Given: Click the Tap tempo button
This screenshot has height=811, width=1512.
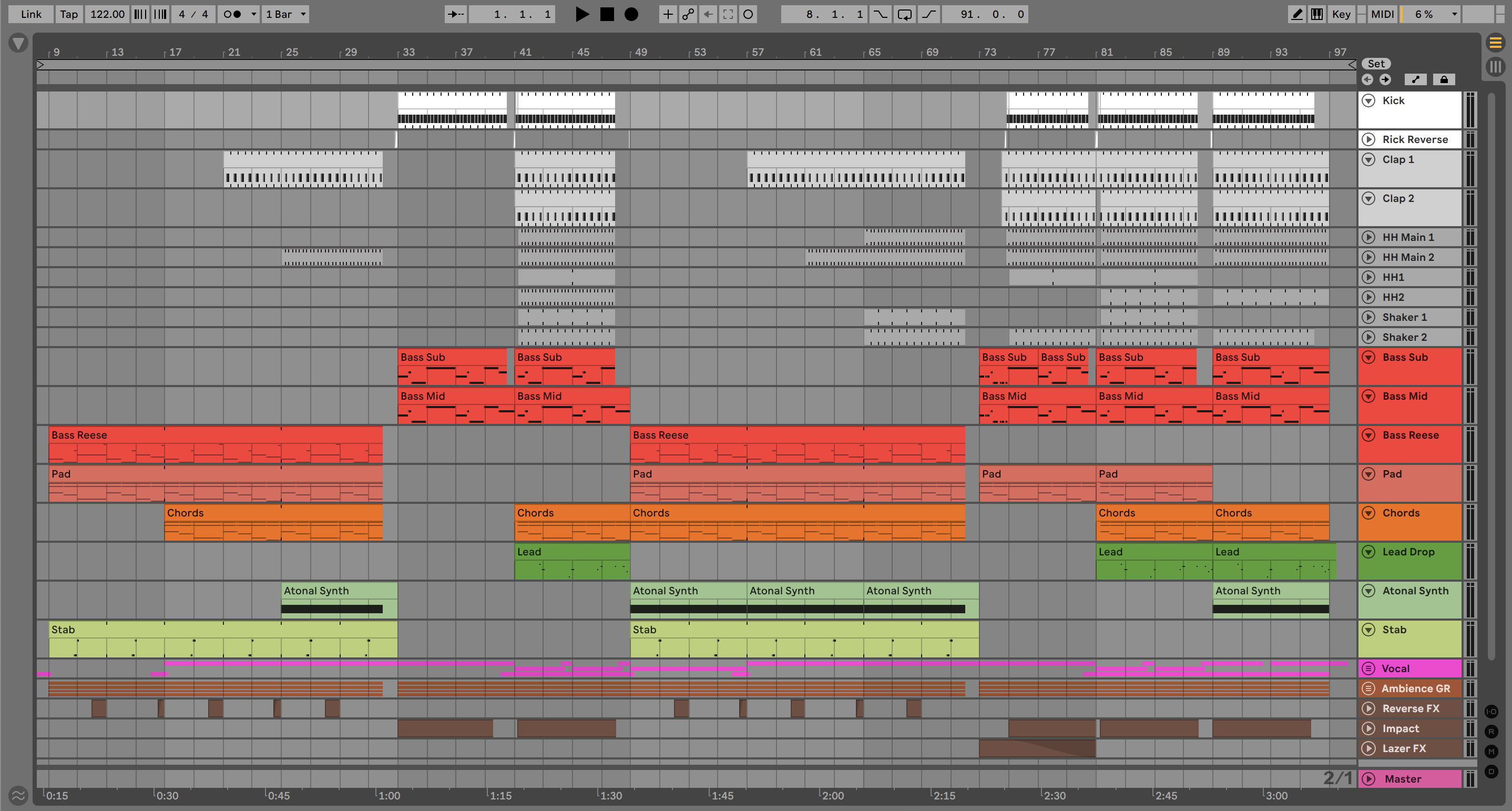Looking at the screenshot, I should [69, 14].
